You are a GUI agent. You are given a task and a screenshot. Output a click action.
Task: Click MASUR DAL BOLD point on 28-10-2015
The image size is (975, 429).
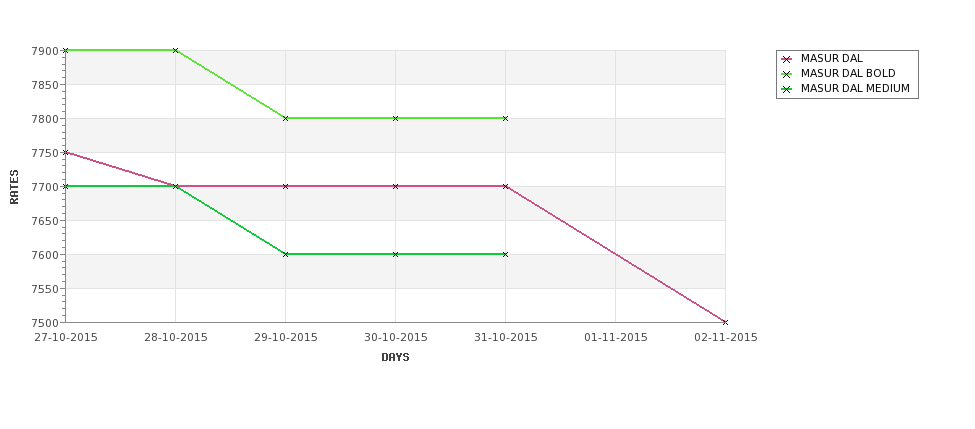[x=175, y=50]
